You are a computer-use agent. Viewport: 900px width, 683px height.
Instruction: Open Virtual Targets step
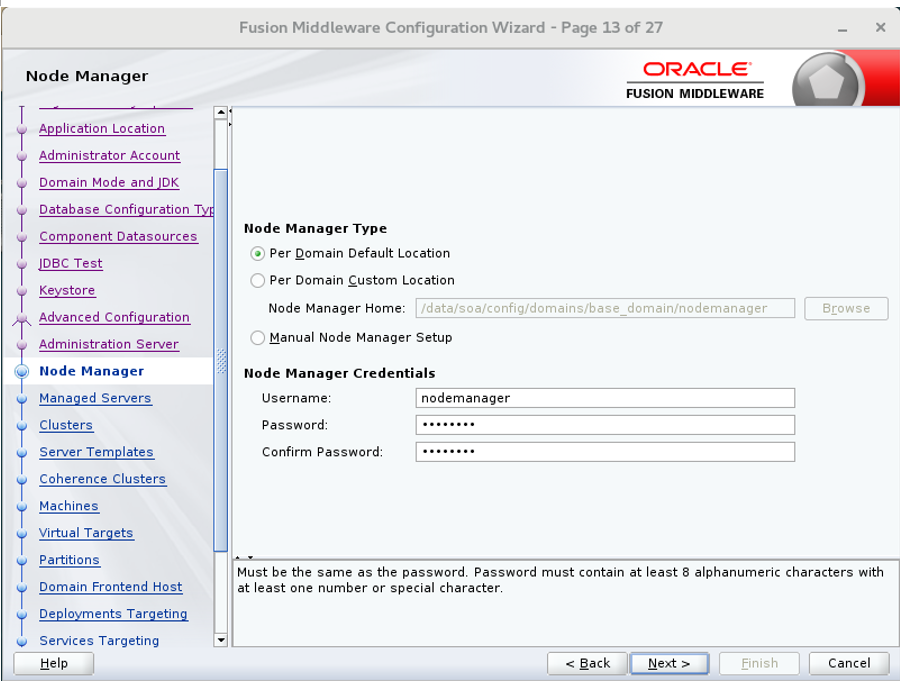(86, 533)
